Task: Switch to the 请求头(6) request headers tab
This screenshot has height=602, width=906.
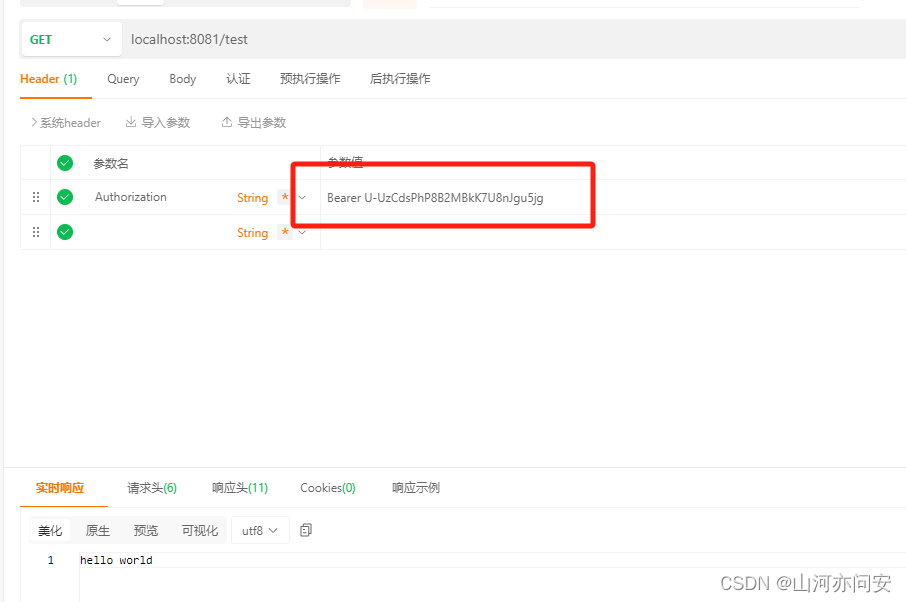Action: pos(152,488)
